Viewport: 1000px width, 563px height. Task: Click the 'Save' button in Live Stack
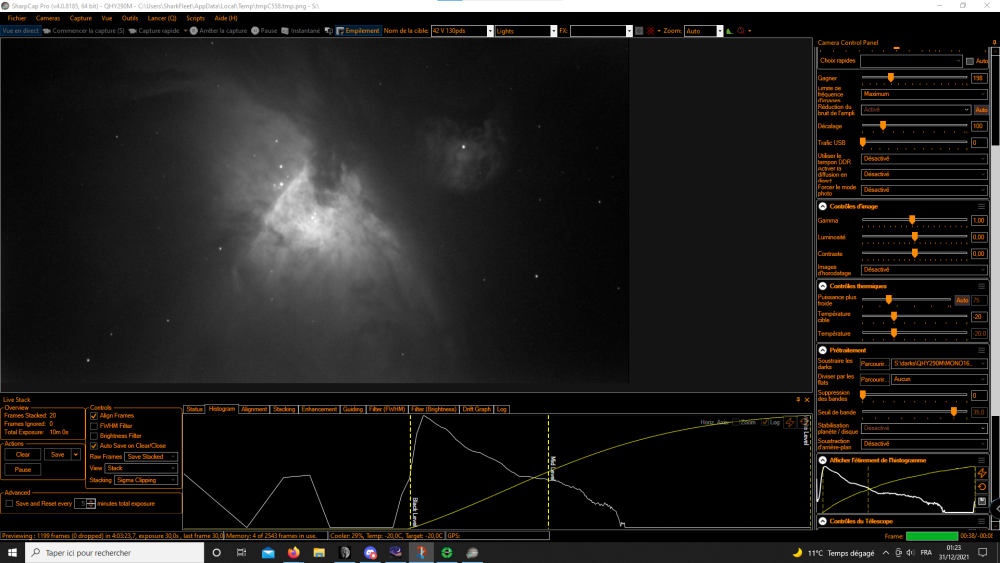point(57,455)
